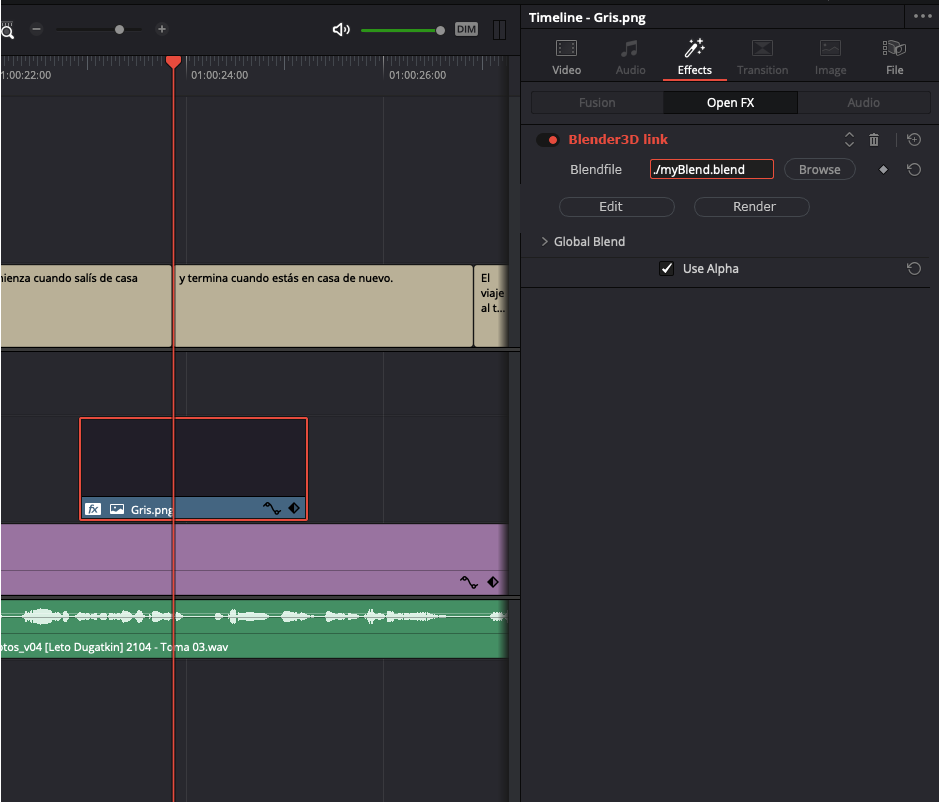Image resolution: width=939 pixels, height=802 pixels.
Task: Click ruler at 01:00:24:00
Action: (x=219, y=75)
